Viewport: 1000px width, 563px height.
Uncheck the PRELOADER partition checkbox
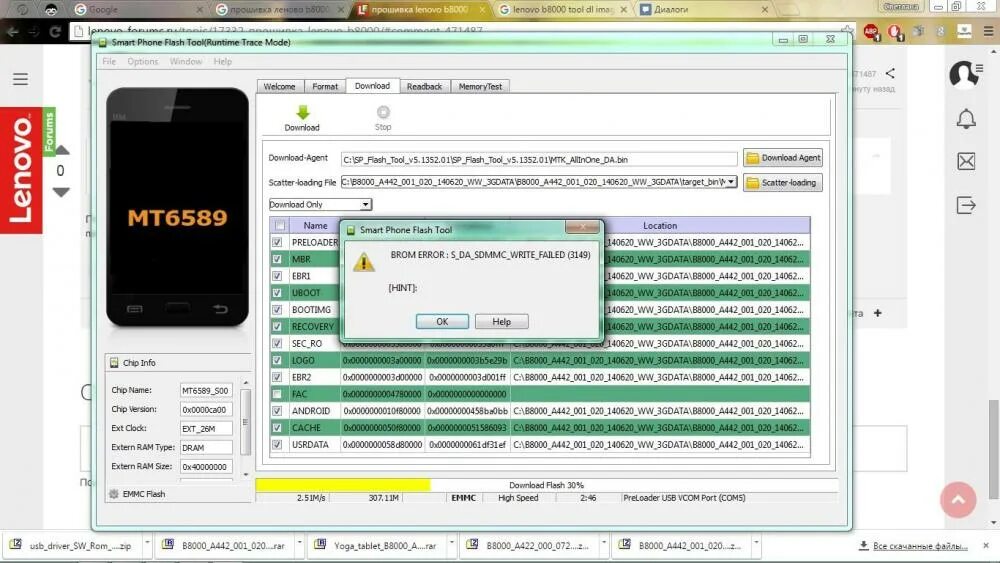(x=277, y=242)
